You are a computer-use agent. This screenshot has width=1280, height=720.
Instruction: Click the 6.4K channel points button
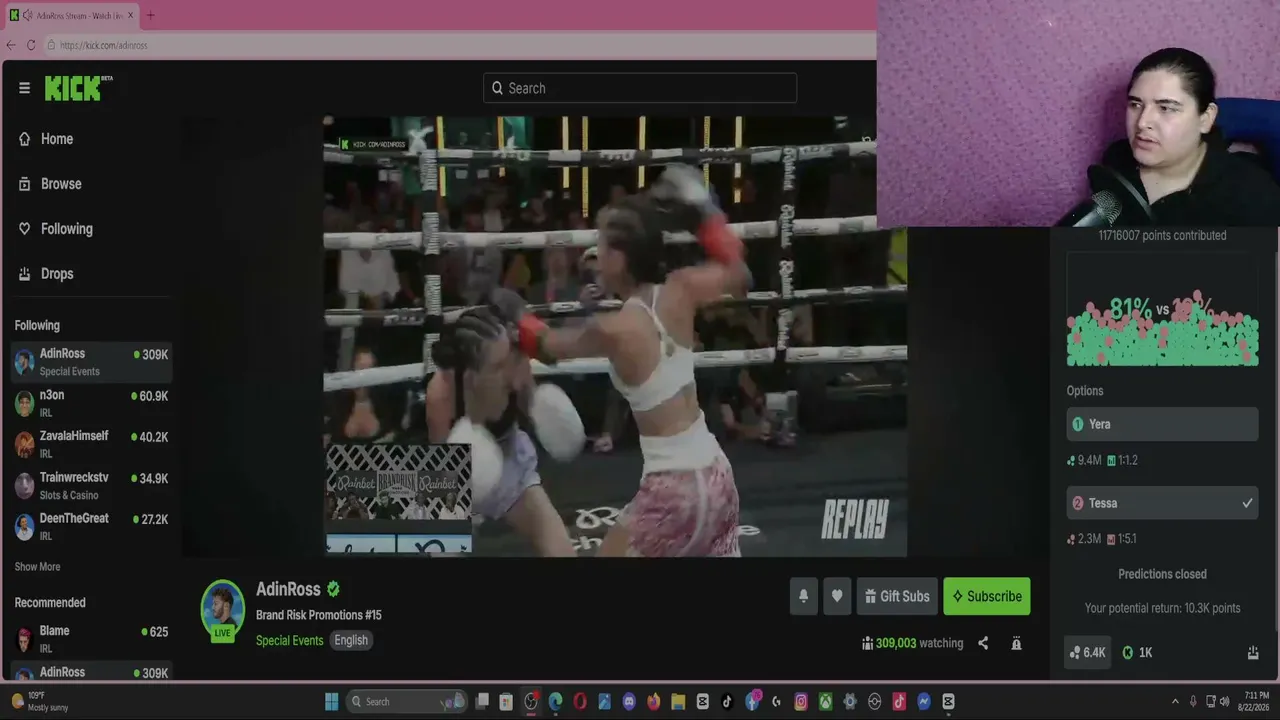point(1087,652)
